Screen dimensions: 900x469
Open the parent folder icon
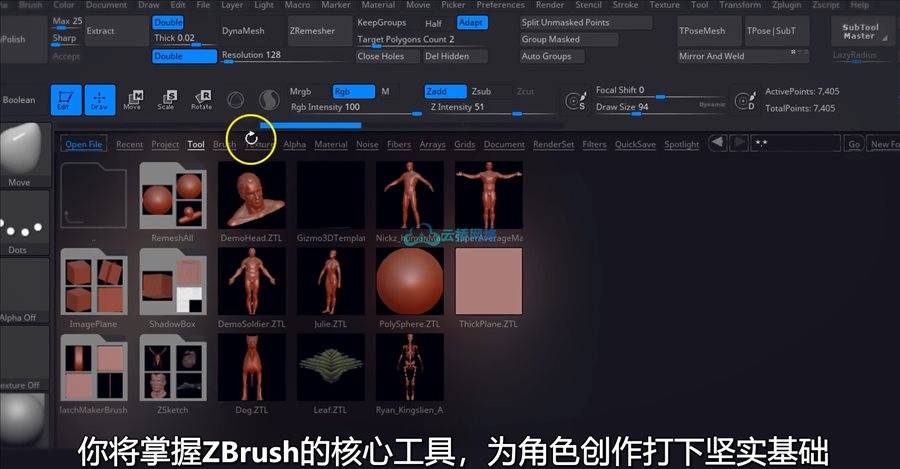(x=94, y=196)
